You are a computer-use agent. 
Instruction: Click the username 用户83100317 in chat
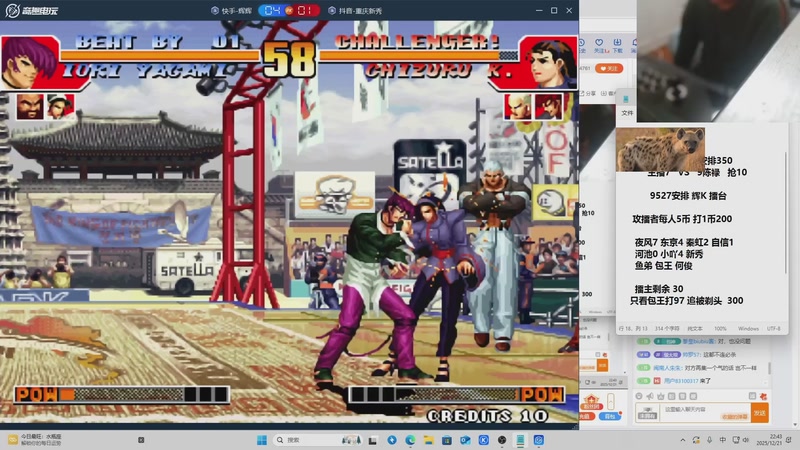(682, 381)
